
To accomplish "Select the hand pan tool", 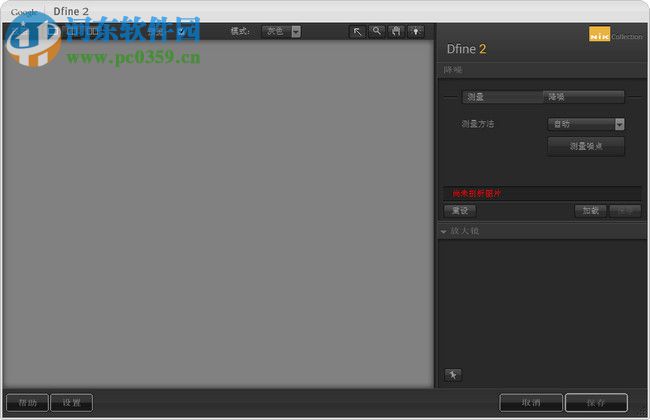I will tap(396, 32).
